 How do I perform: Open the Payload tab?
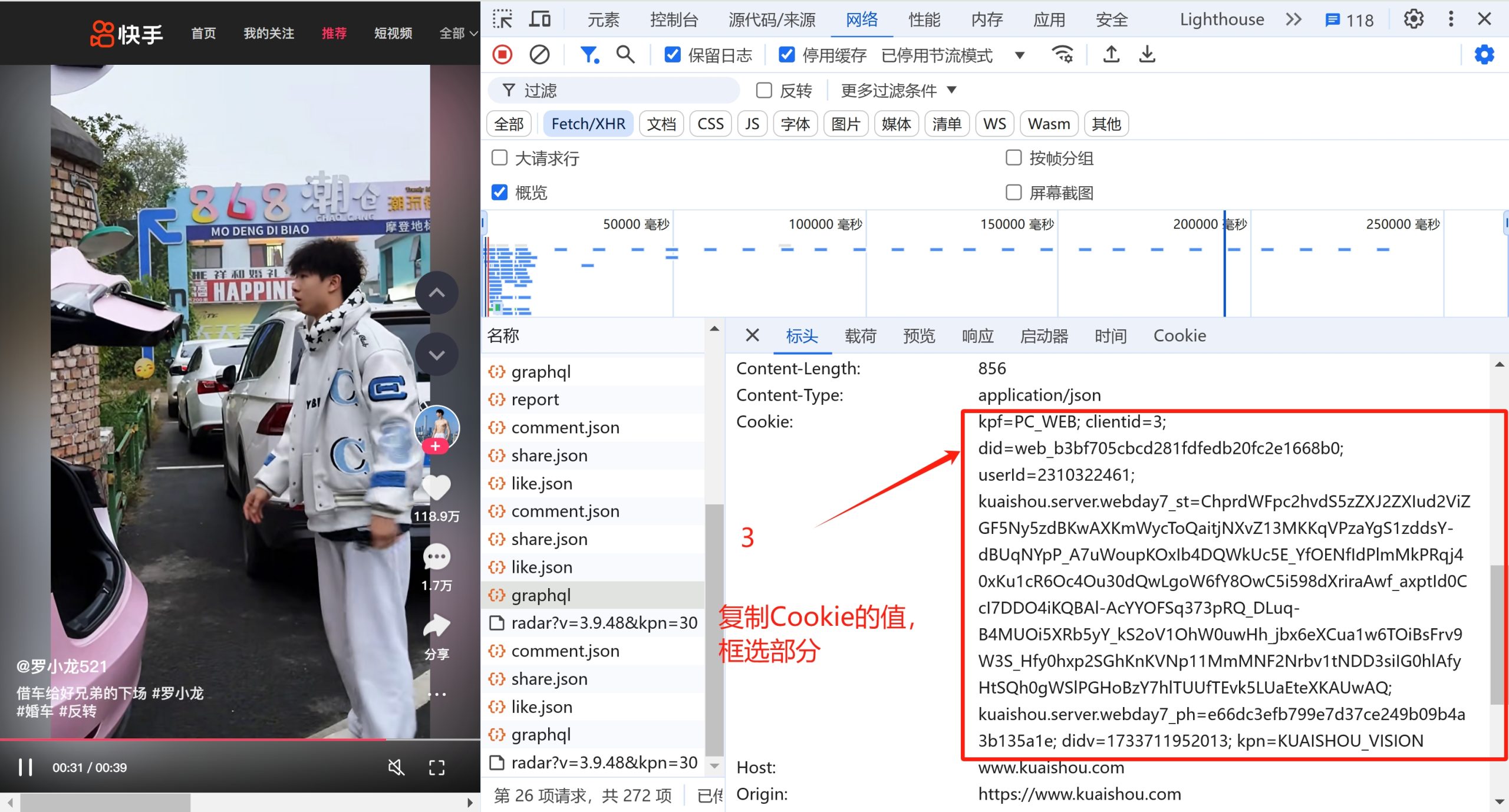coord(860,336)
